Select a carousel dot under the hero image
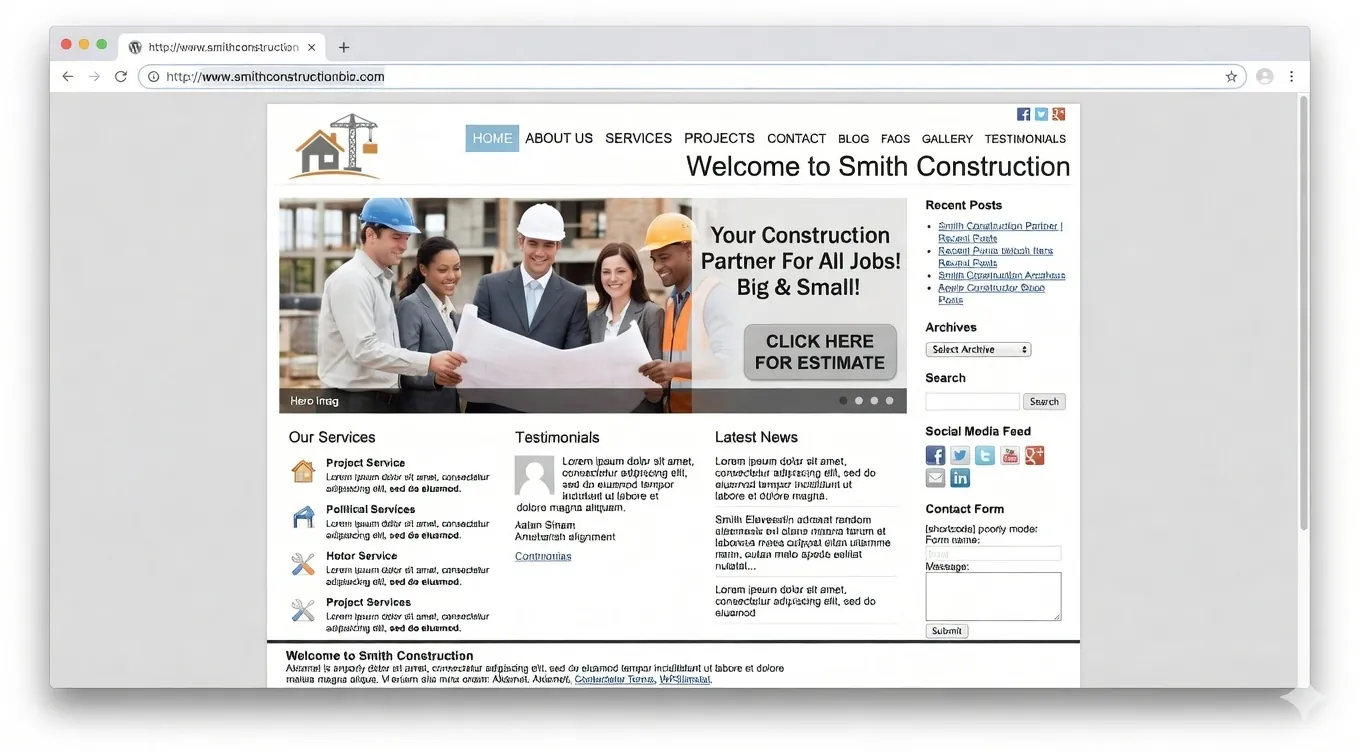The width and height of the screenshot is (1360, 752). [x=858, y=400]
